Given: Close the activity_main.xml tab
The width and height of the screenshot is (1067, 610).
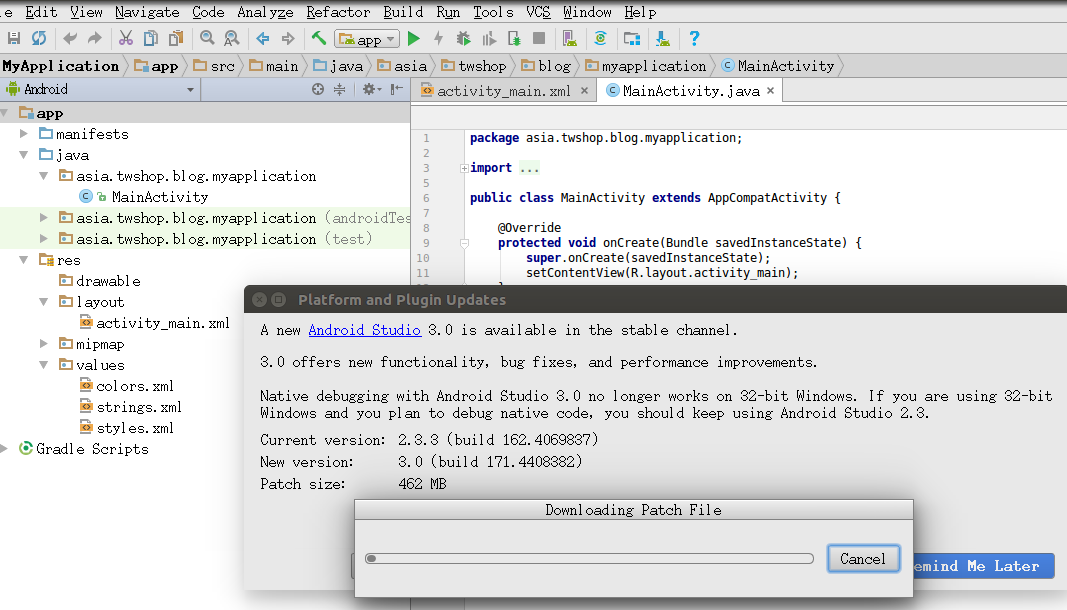Looking at the screenshot, I should [x=585, y=91].
